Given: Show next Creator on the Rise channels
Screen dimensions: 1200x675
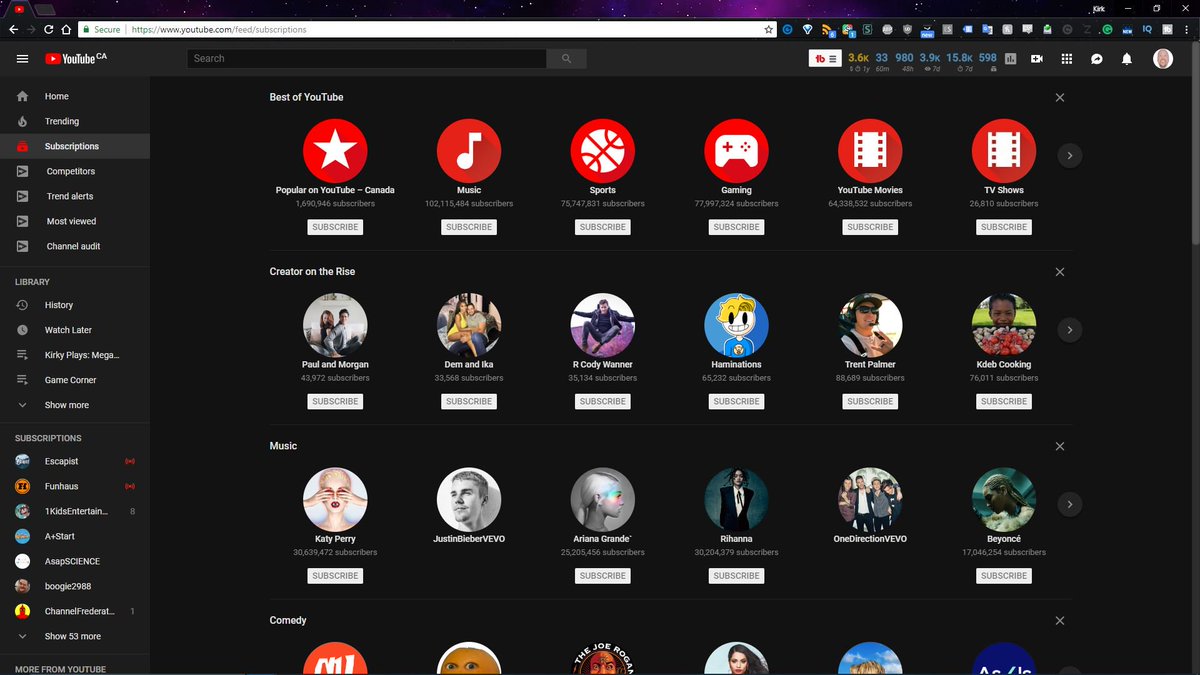Looking at the screenshot, I should tap(1070, 330).
